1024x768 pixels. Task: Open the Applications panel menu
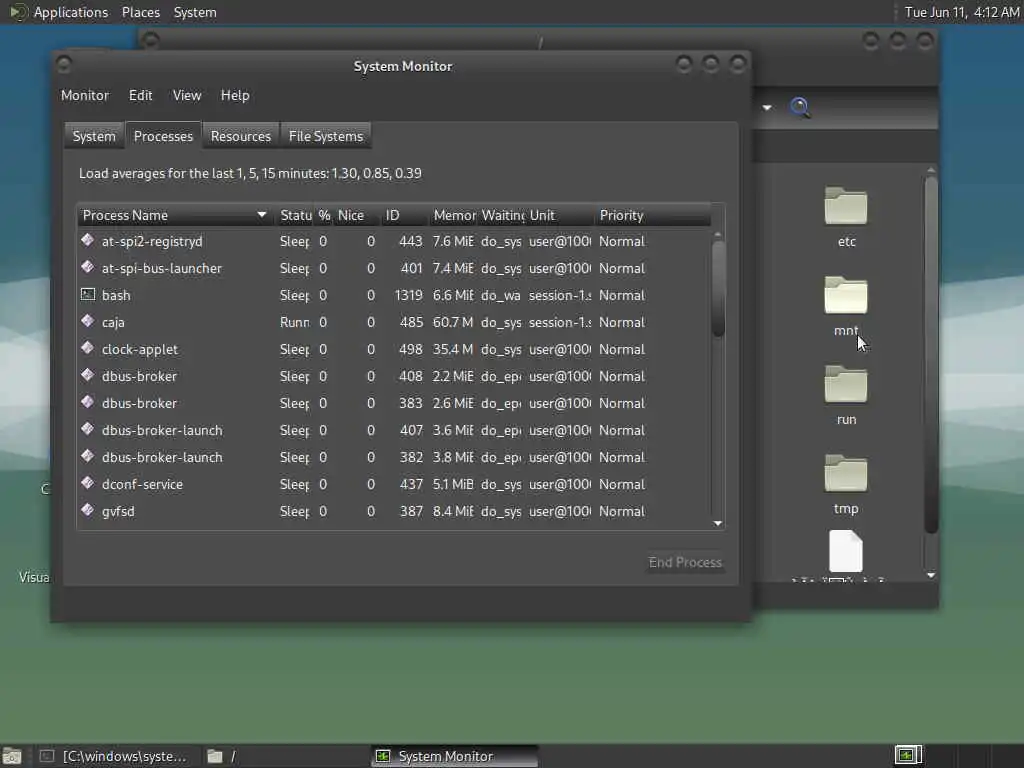pyautogui.click(x=71, y=12)
